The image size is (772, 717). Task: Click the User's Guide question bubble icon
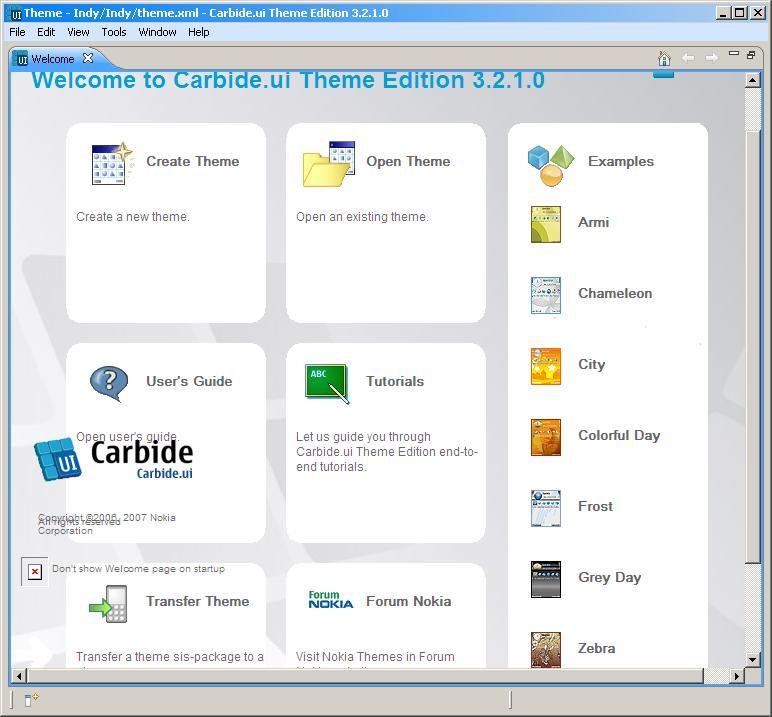point(109,384)
